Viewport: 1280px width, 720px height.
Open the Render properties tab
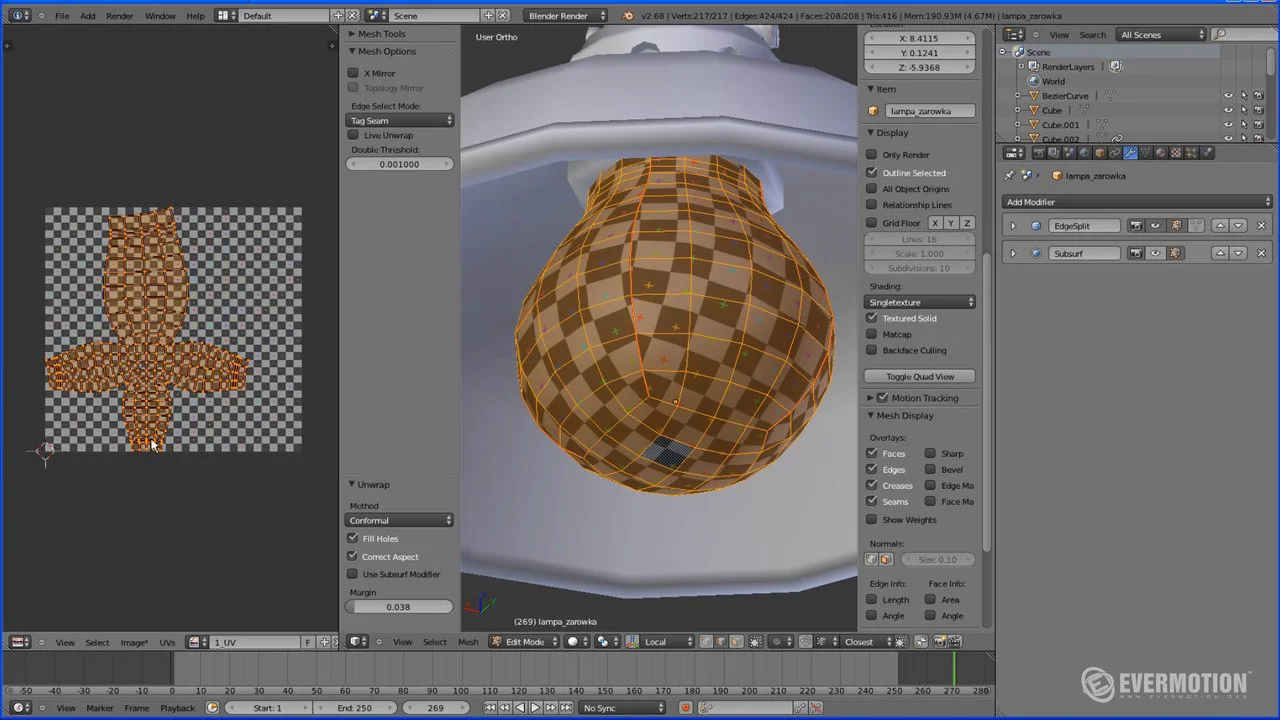[1039, 153]
